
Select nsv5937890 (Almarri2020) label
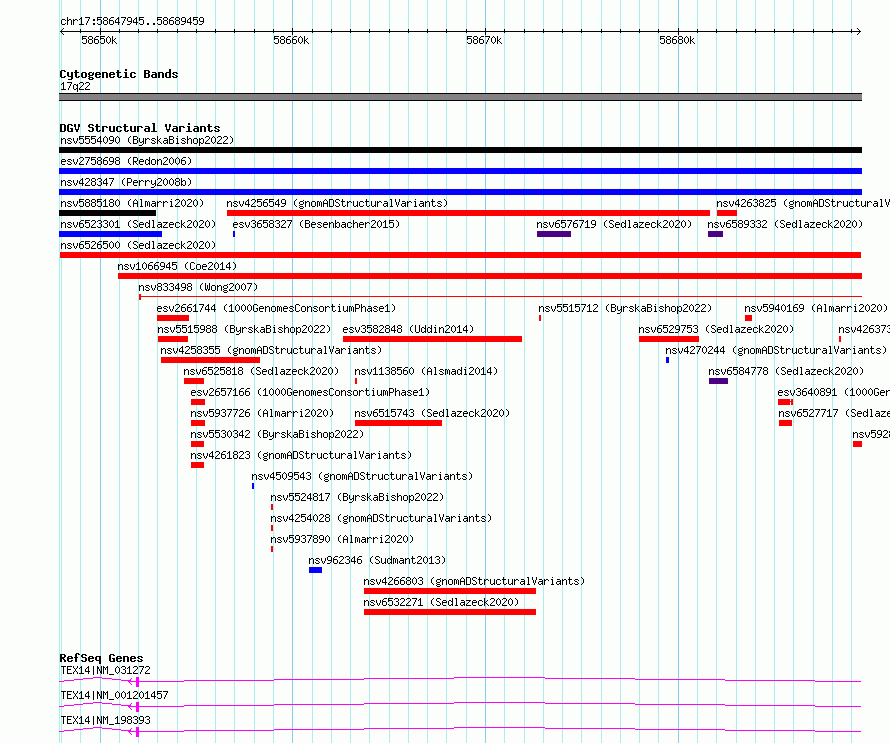point(342,539)
